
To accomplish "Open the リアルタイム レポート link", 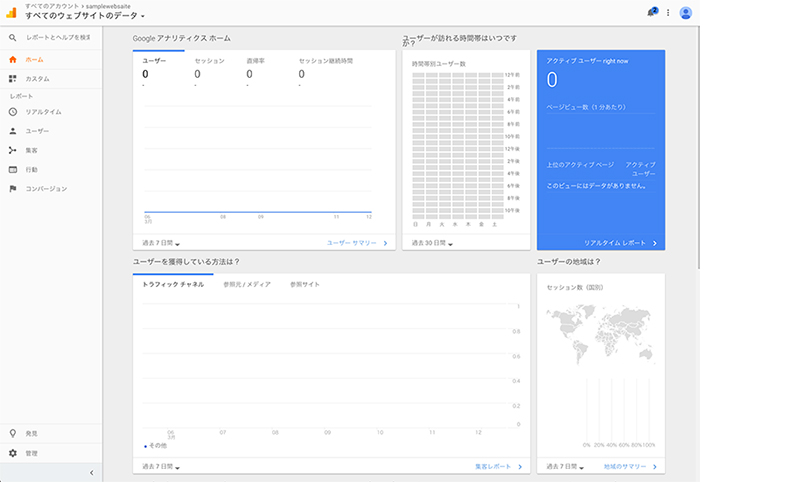I will click(x=620, y=243).
